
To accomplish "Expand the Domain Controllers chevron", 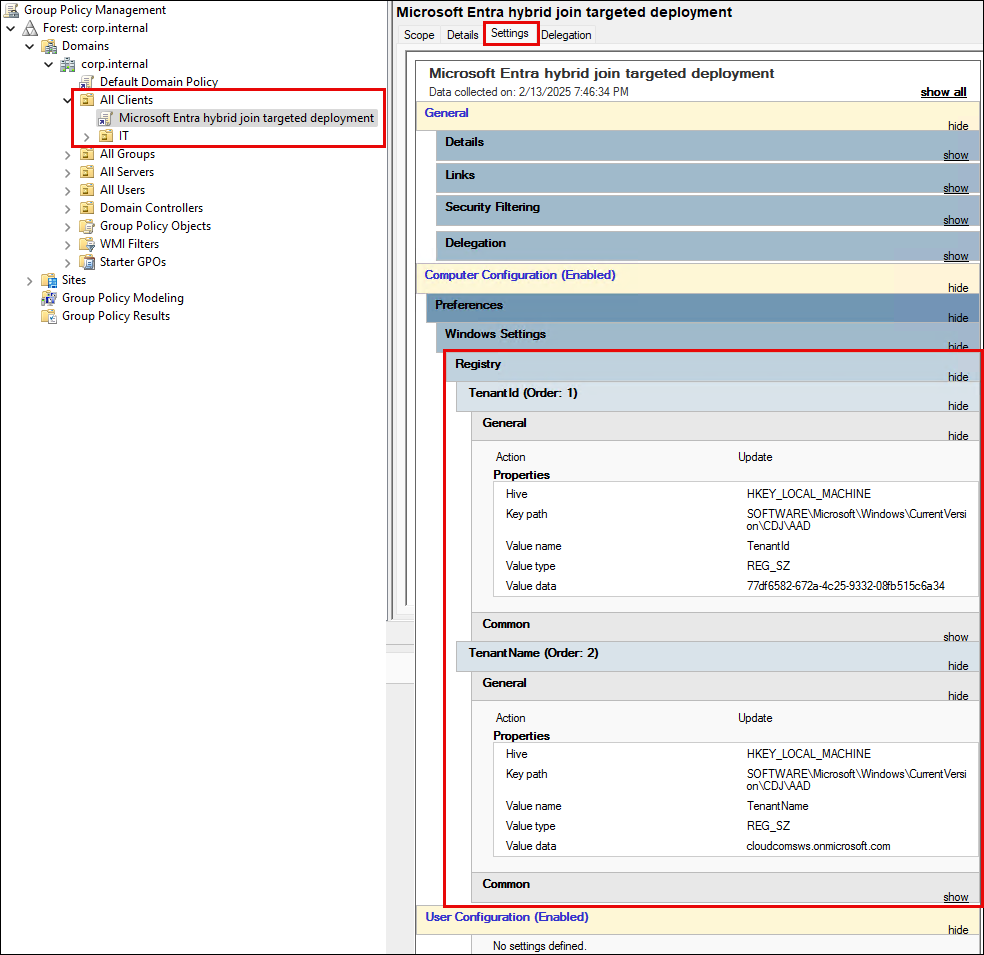I will (68, 209).
